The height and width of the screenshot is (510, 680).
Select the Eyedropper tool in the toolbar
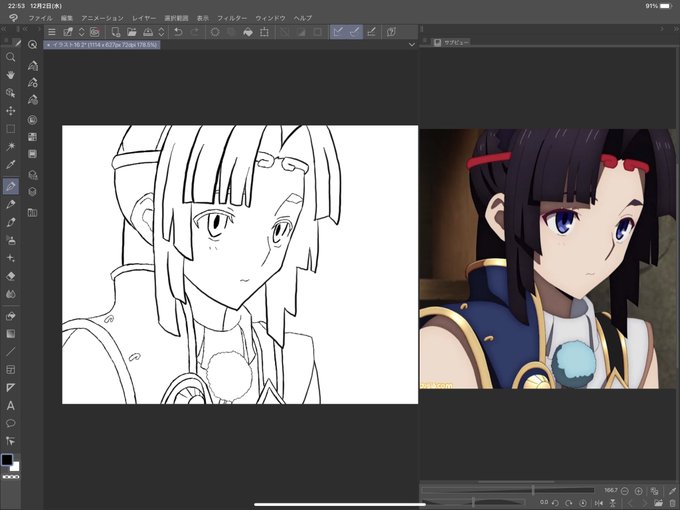point(11,164)
